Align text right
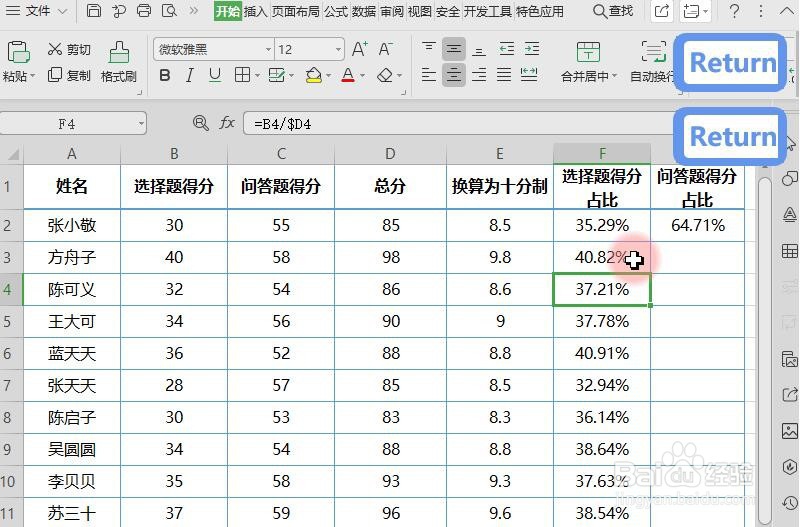The width and height of the screenshot is (800, 527). coord(479,76)
